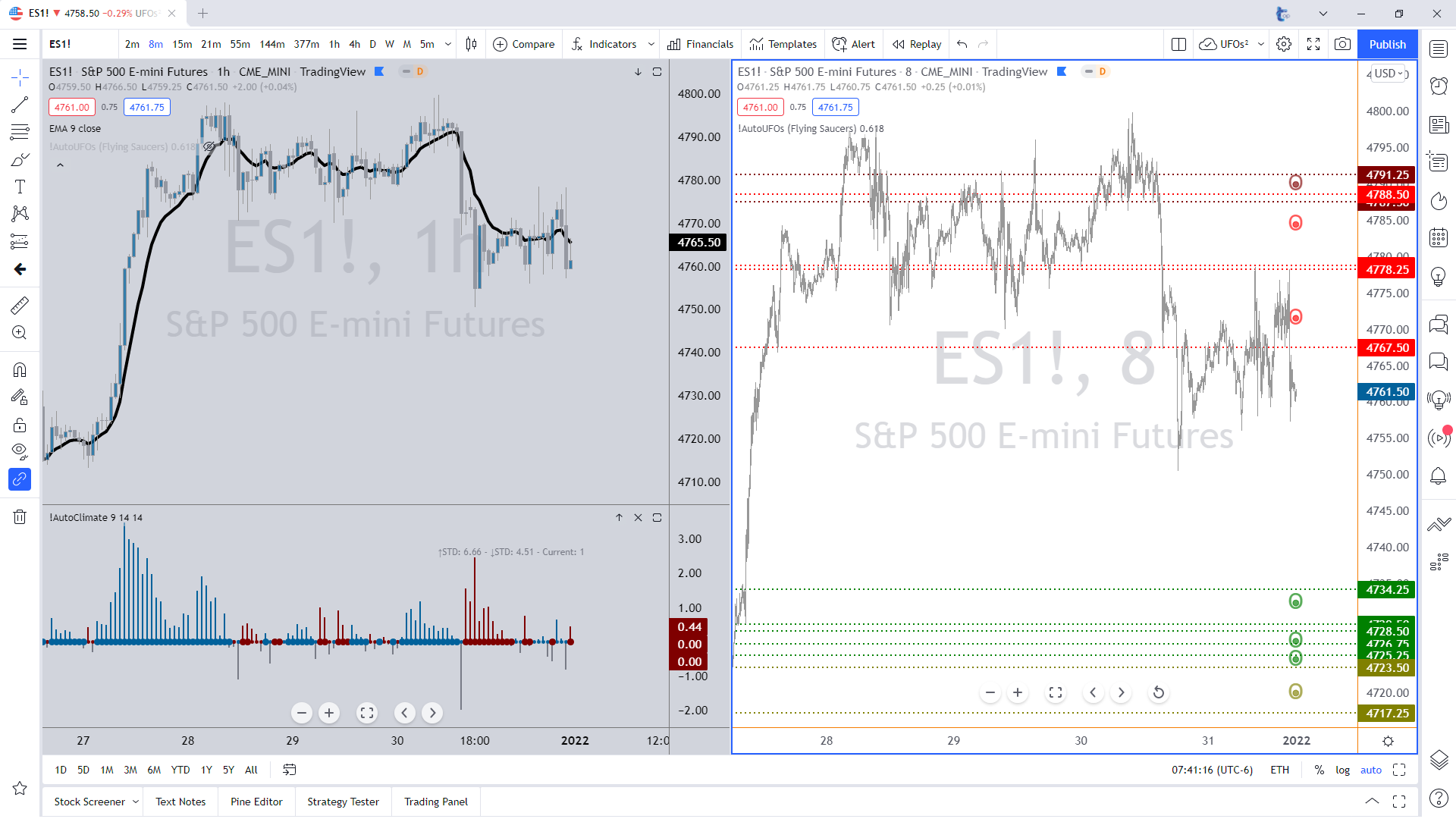Select the 8m interval
Viewport: 1456px width, 819px height.
pyautogui.click(x=155, y=44)
